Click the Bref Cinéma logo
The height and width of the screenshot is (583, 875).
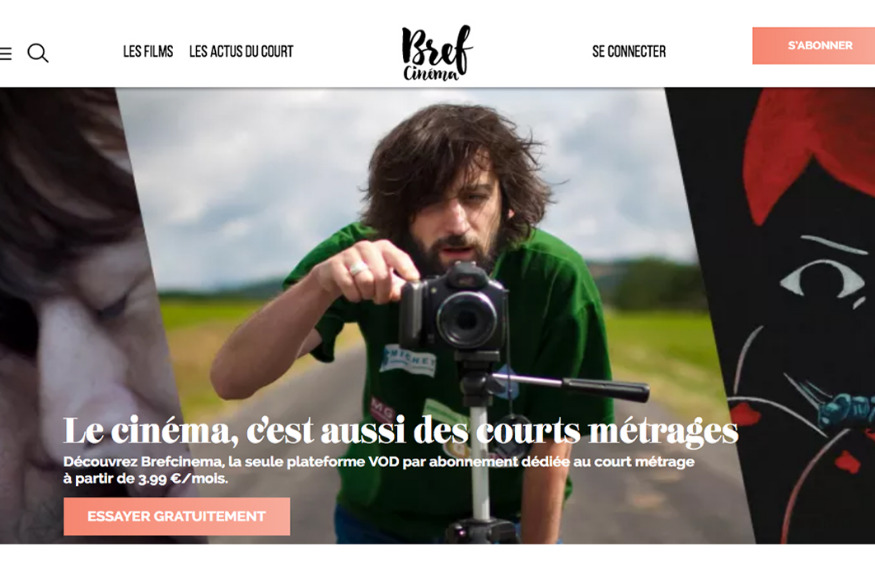pyautogui.click(x=437, y=52)
